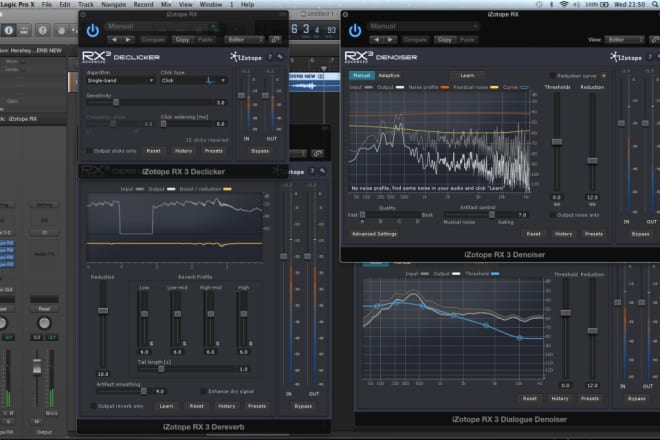Toggle Reduction curve checkbox in Denoiser
Image resolution: width=660 pixels, height=440 pixels.
[552, 76]
